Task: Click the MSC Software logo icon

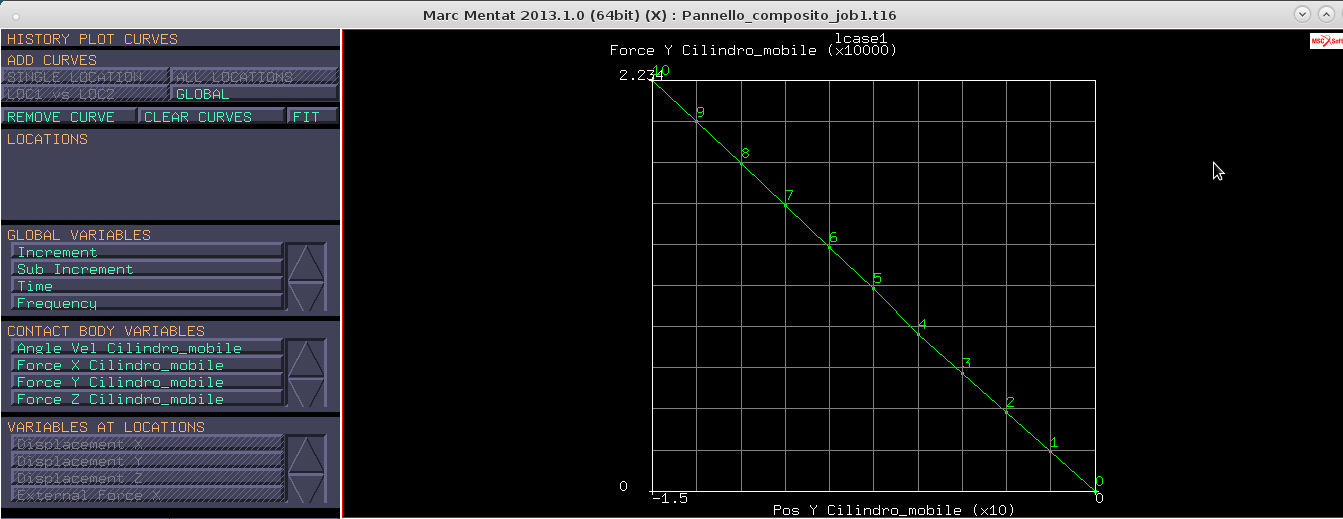Action: pos(1326,41)
